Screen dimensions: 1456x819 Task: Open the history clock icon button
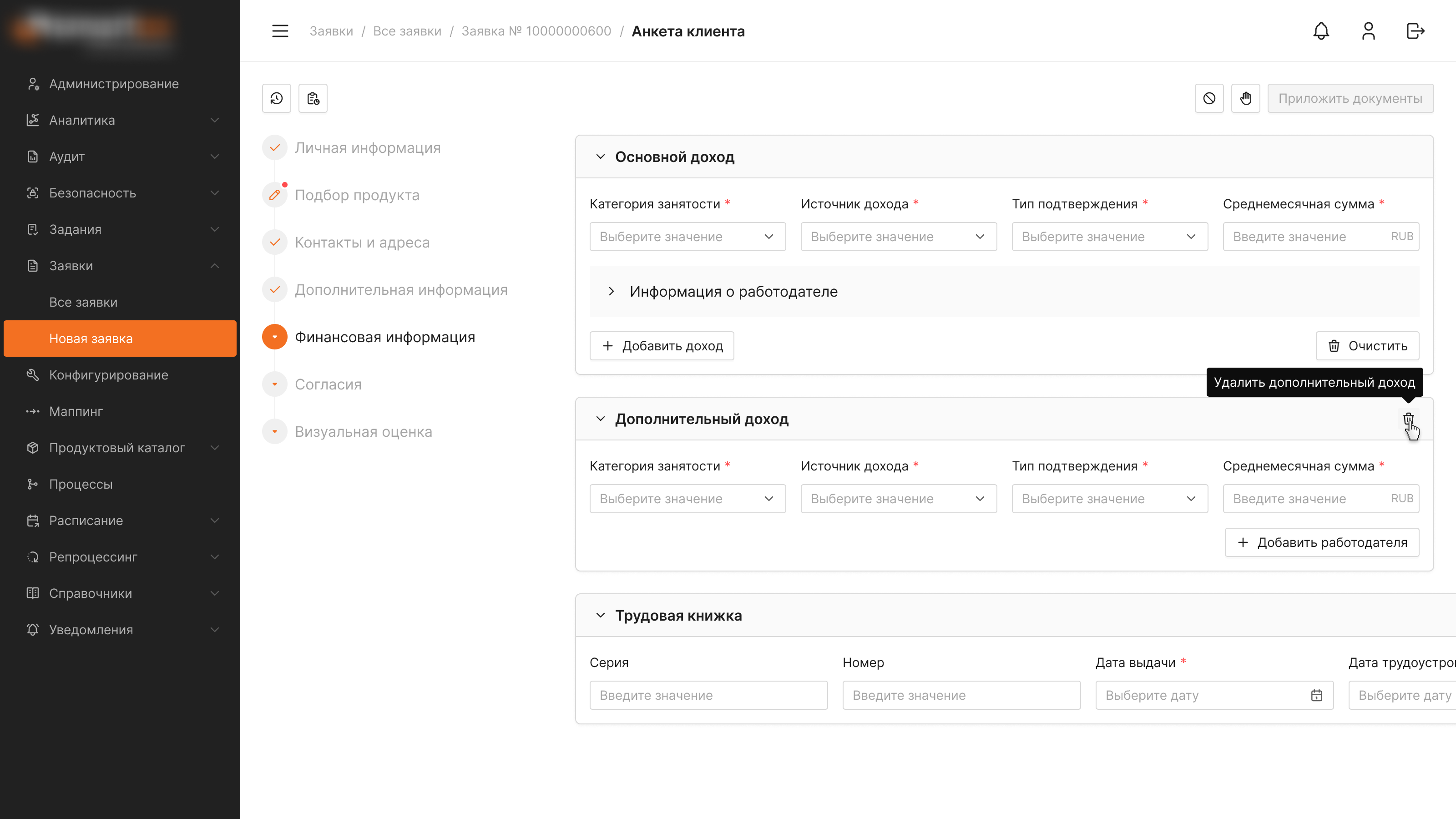[x=276, y=98]
